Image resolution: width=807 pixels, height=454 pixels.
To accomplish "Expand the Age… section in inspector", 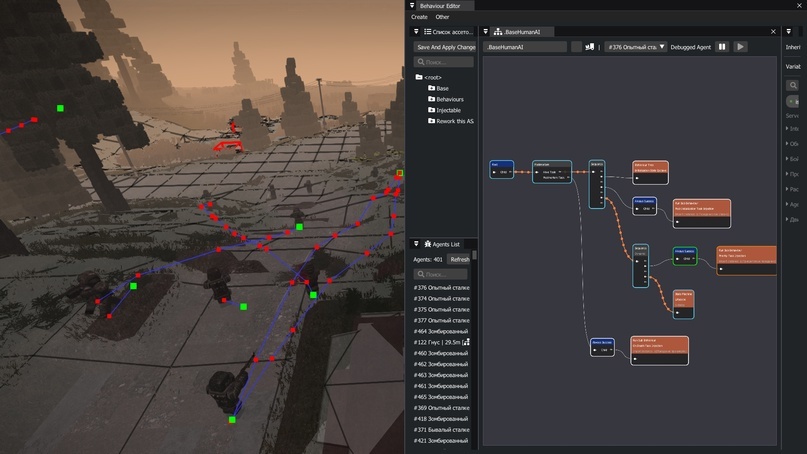I will [x=793, y=204].
